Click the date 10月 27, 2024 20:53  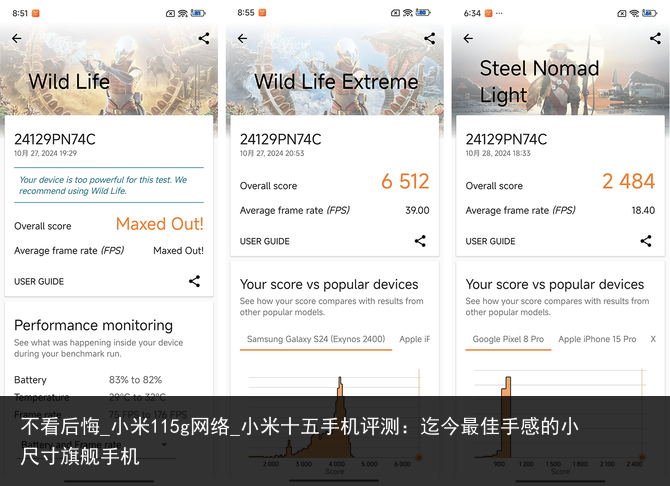[x=272, y=153]
